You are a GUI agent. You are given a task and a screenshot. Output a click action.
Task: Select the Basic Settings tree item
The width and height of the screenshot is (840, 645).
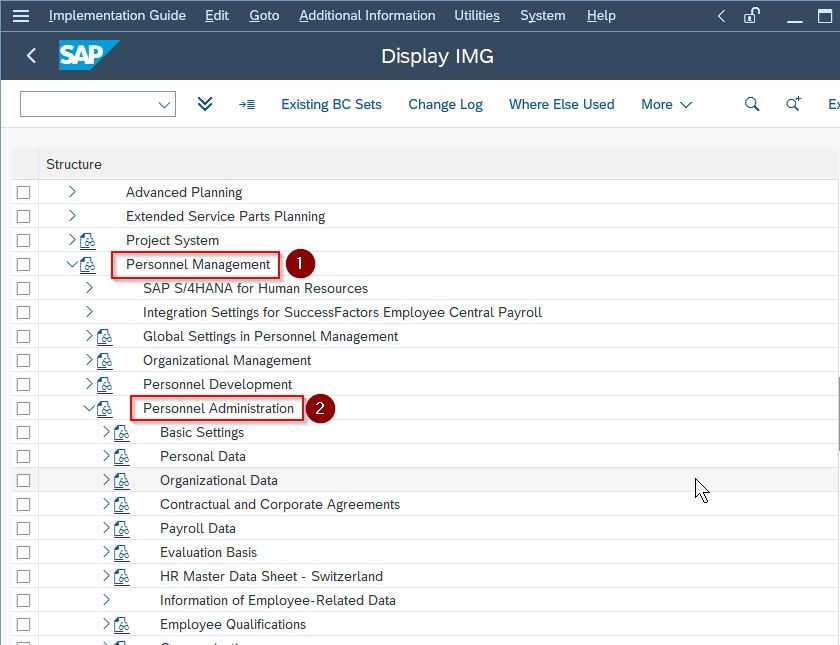pyautogui.click(x=202, y=433)
